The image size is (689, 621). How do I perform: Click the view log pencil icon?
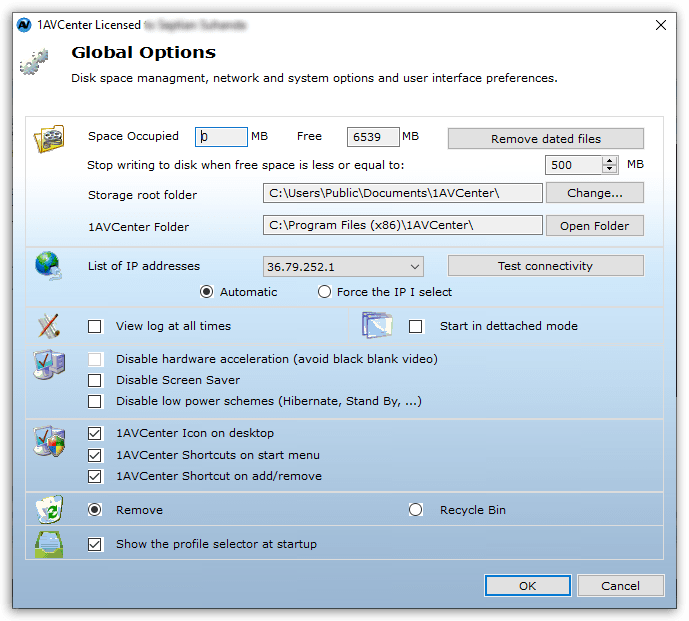tap(49, 326)
